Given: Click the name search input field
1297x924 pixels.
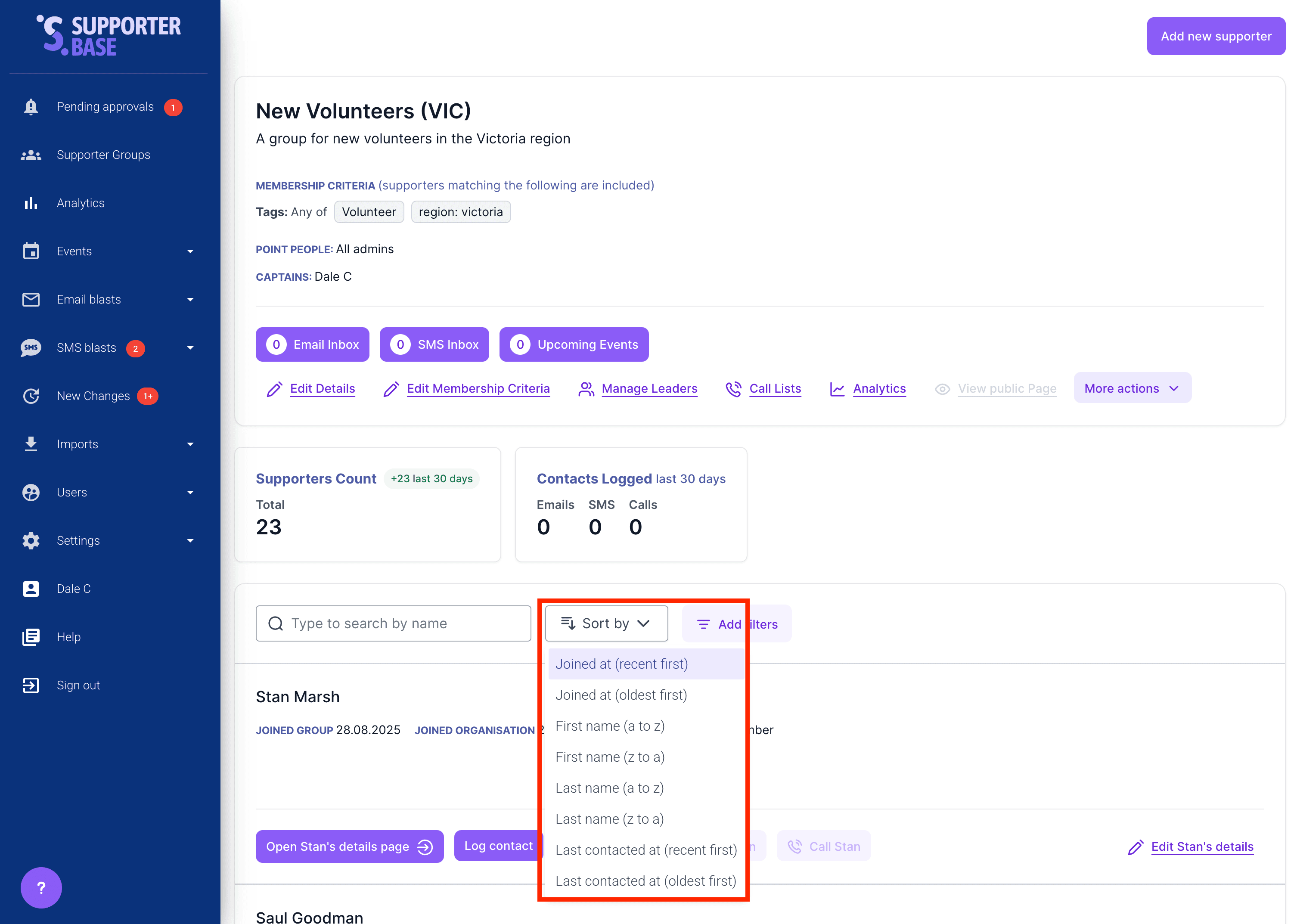Looking at the screenshot, I should pyautogui.click(x=393, y=623).
